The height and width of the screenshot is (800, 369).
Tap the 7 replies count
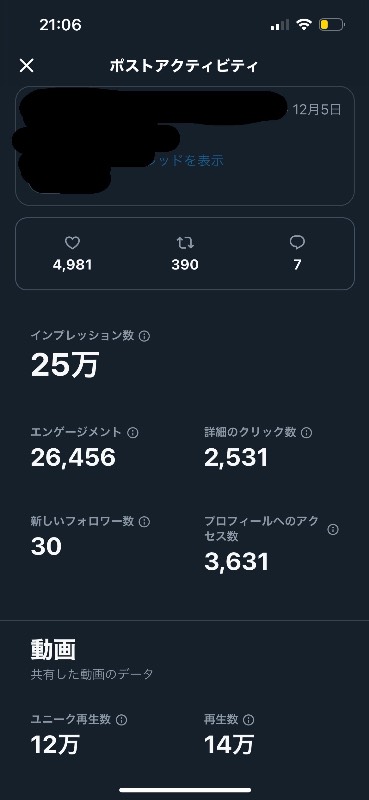(x=297, y=265)
